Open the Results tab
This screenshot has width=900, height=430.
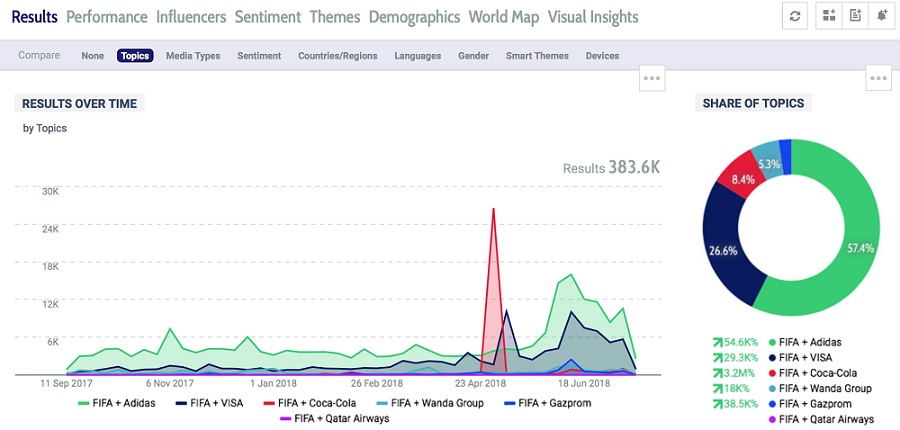tap(34, 17)
